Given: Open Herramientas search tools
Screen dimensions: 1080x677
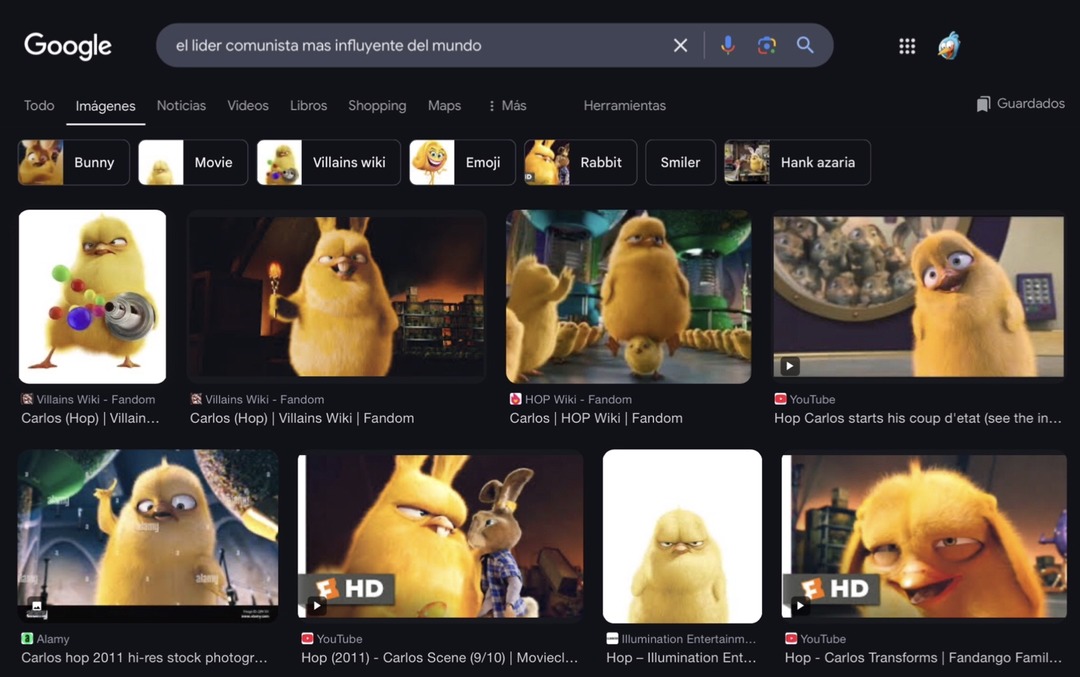Looking at the screenshot, I should click(x=624, y=106).
